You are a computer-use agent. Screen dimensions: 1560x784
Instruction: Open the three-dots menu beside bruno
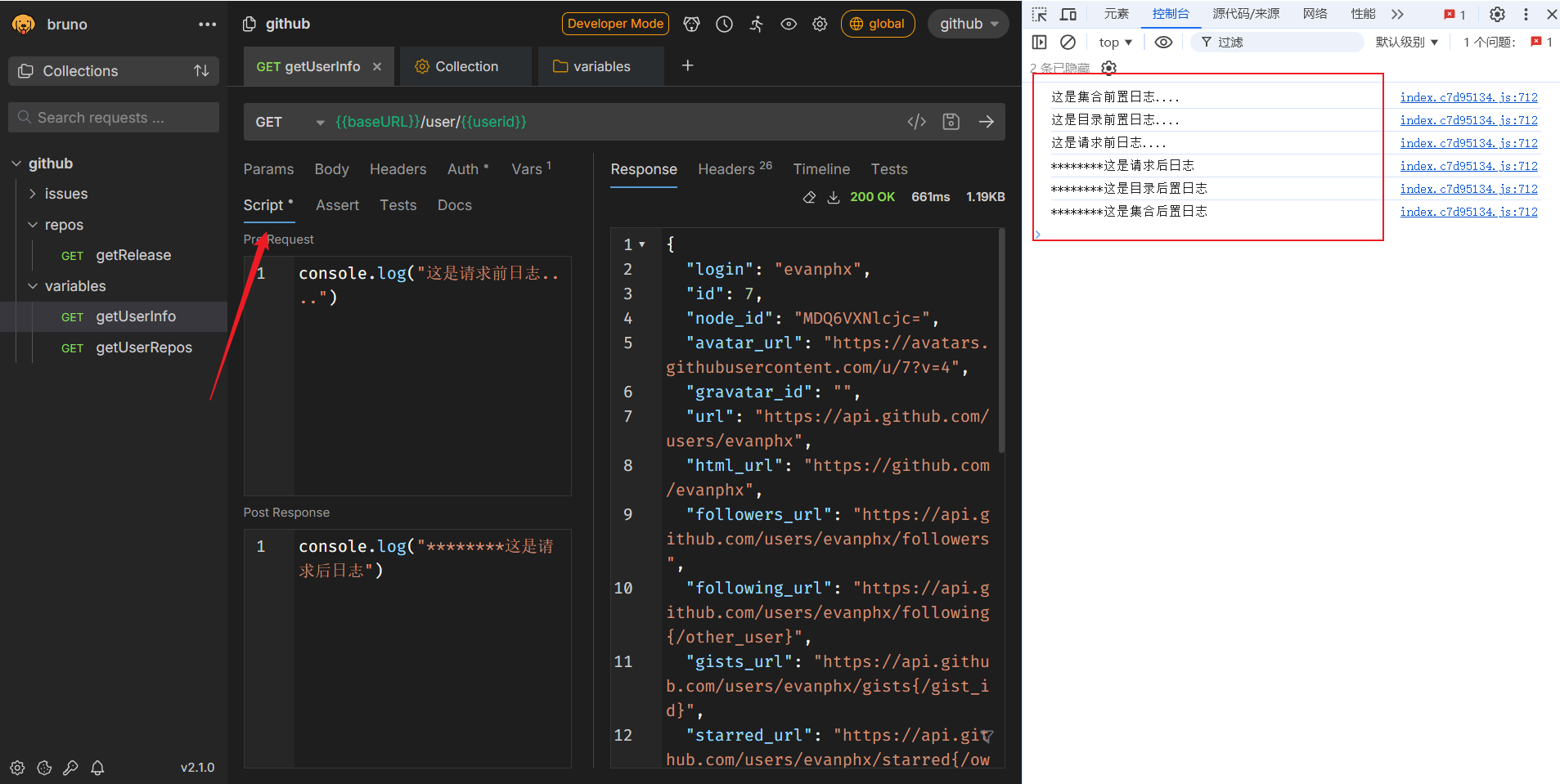click(x=207, y=25)
